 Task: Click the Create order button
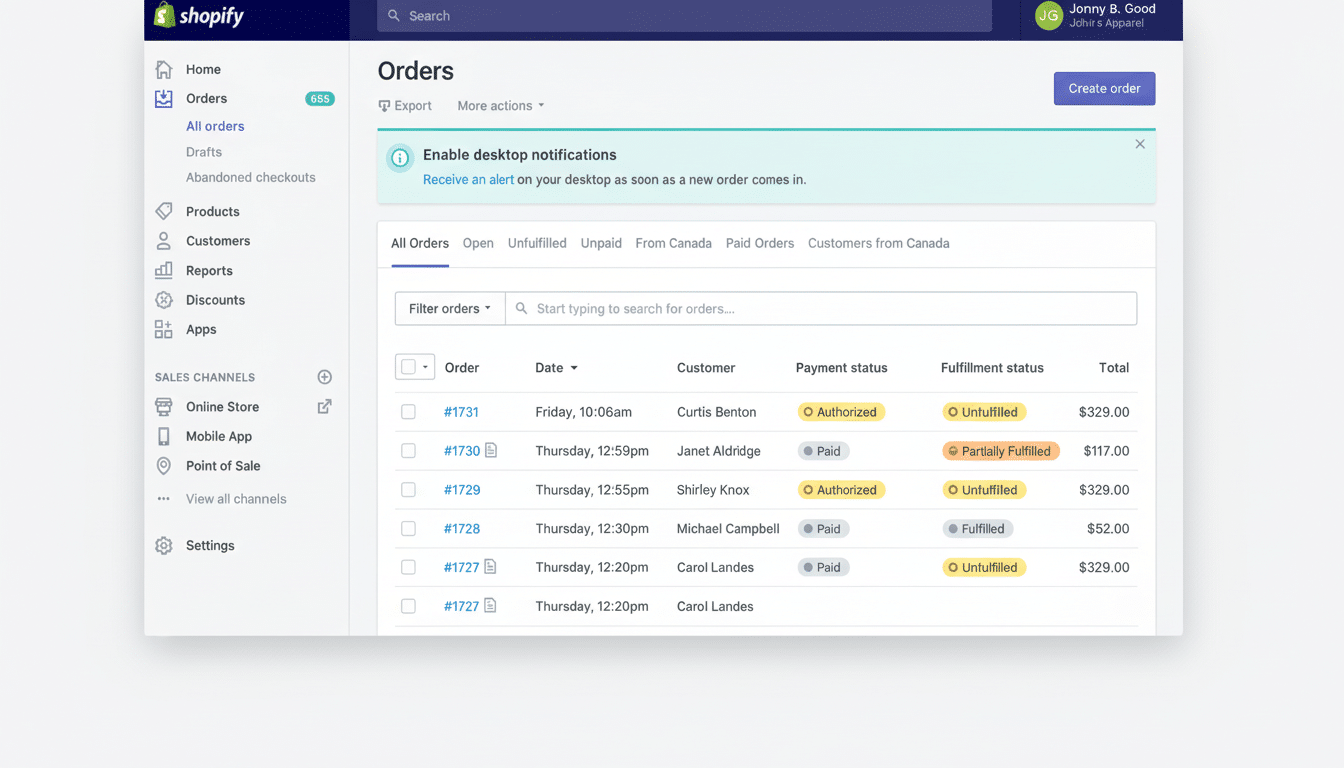1104,88
